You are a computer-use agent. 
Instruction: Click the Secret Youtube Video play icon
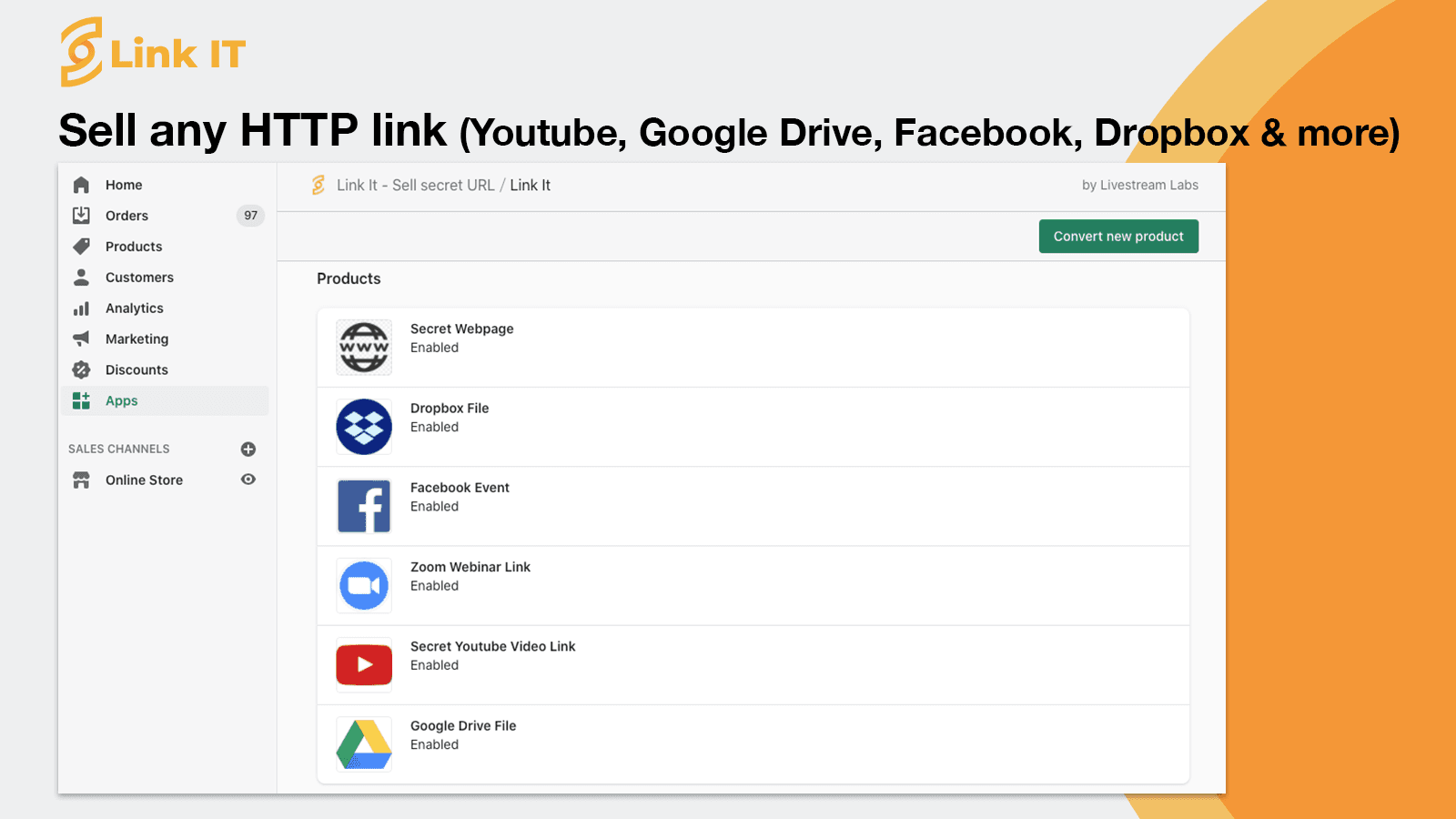point(363,664)
